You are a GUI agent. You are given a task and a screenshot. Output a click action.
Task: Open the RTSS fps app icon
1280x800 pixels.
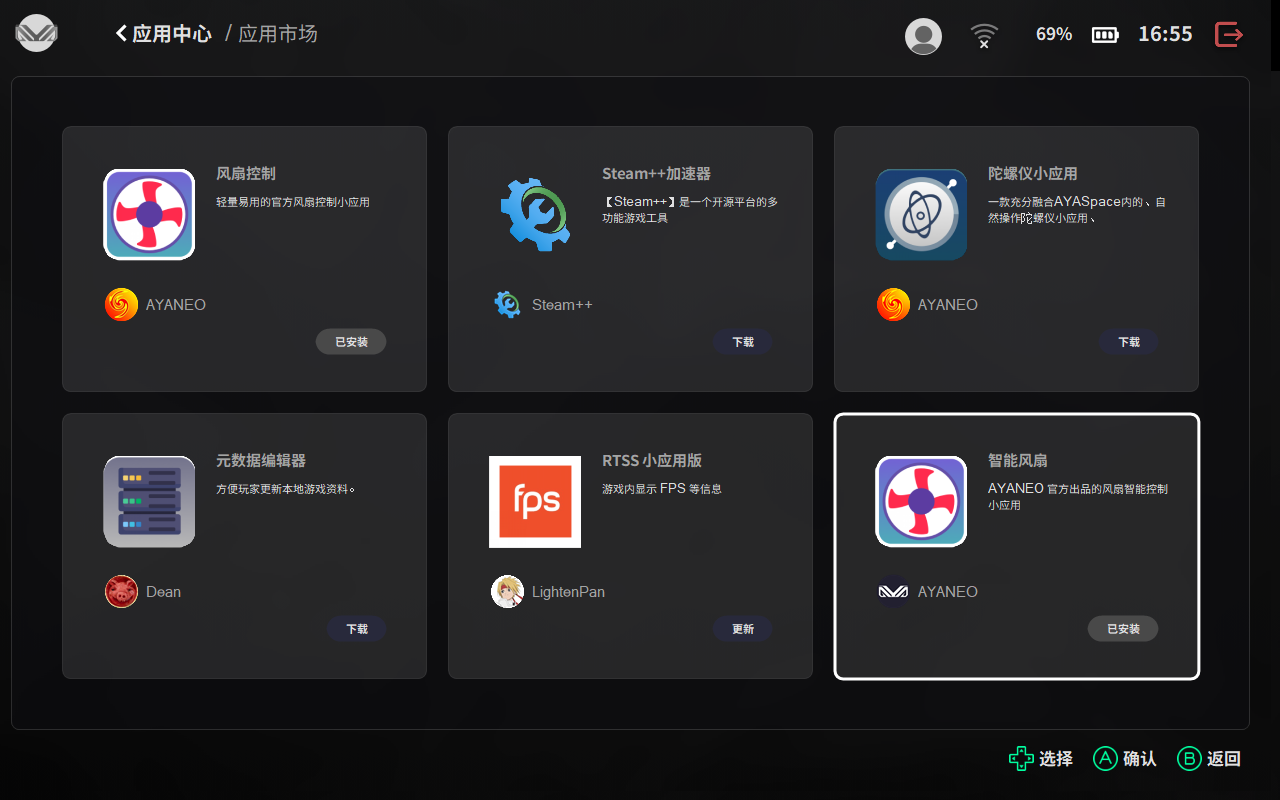pos(535,501)
